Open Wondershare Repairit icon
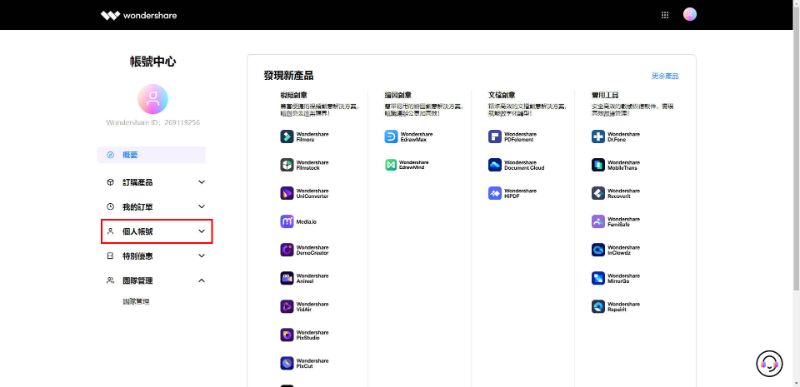 pyautogui.click(x=598, y=306)
